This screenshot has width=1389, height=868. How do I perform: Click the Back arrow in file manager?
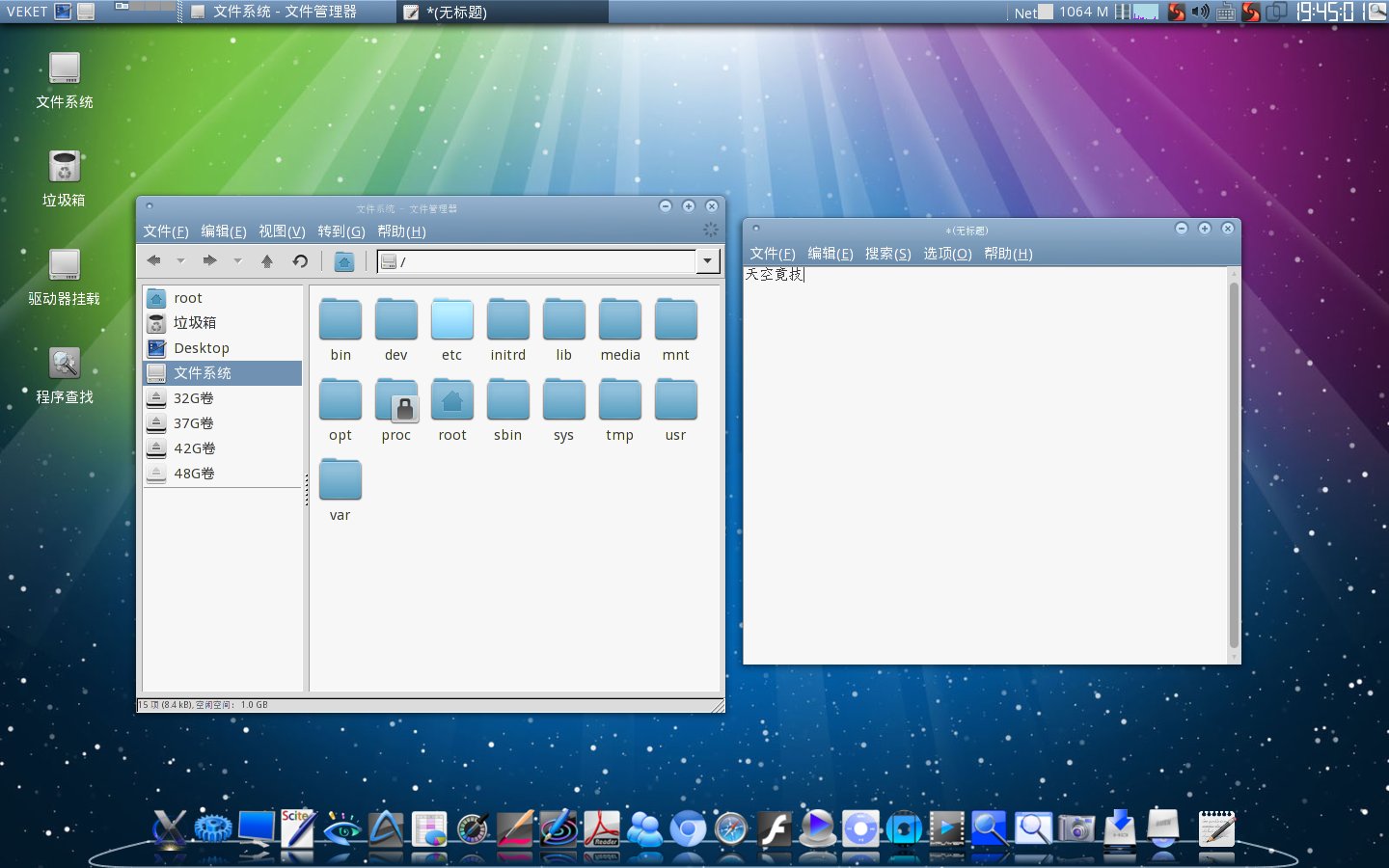tap(153, 260)
